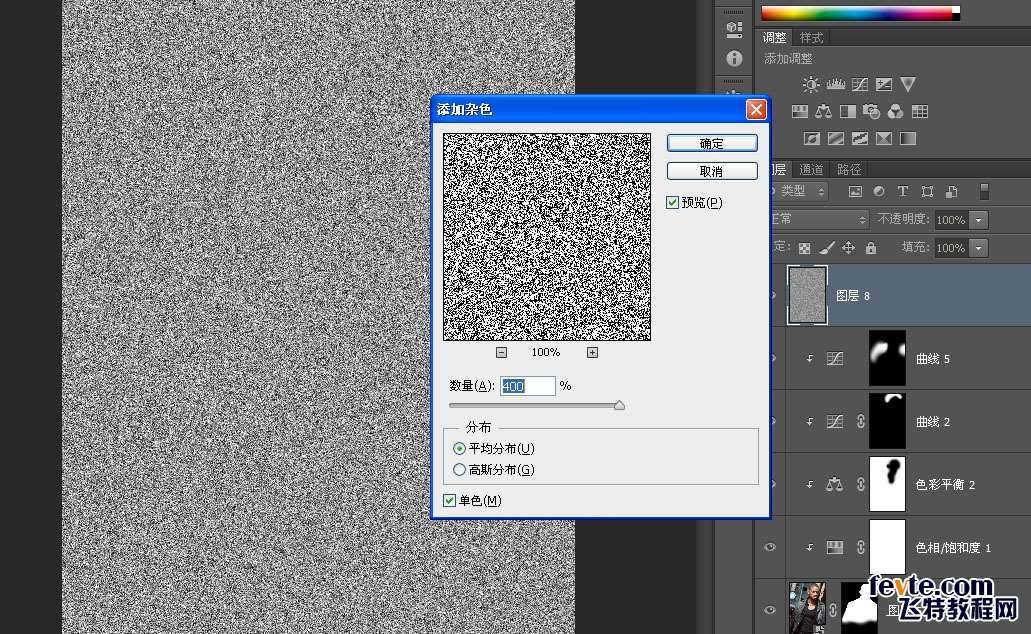Viewport: 1031px width, 634px height.
Task: Click the bottom photo layer thumbnail
Action: [807, 608]
